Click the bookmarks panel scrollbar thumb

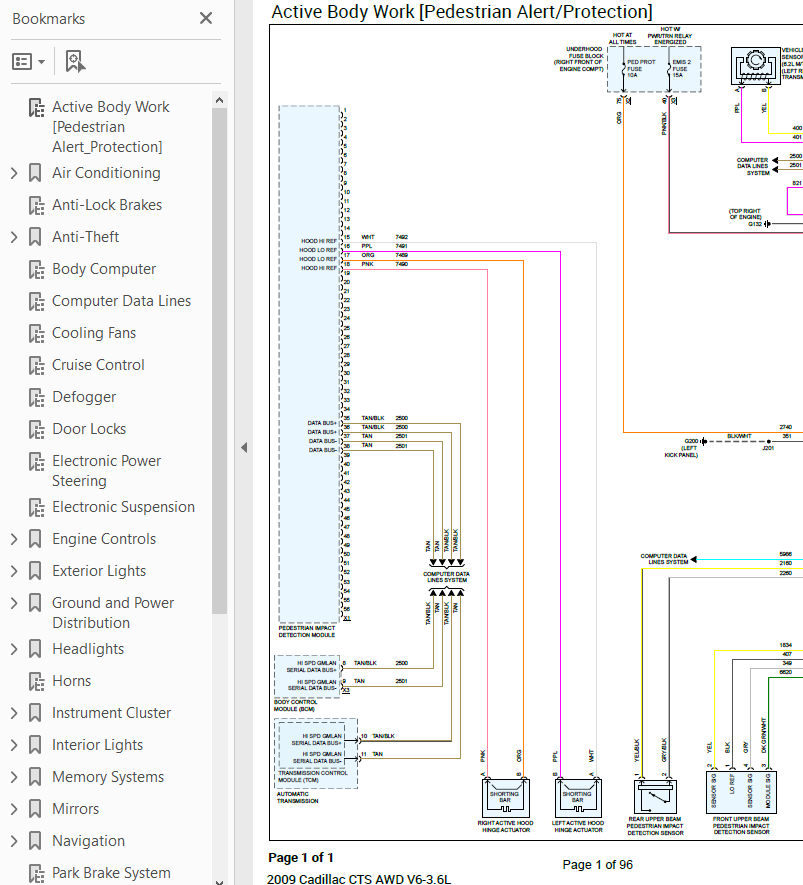pos(220,361)
